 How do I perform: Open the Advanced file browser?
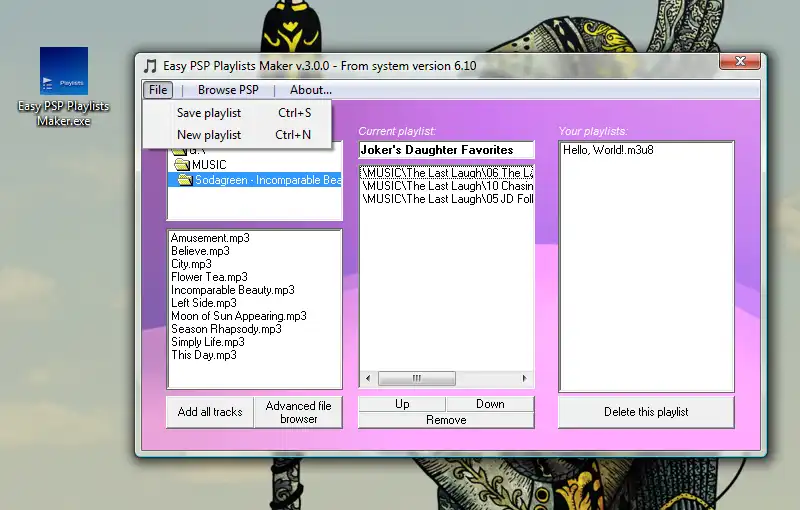pyautogui.click(x=298, y=412)
